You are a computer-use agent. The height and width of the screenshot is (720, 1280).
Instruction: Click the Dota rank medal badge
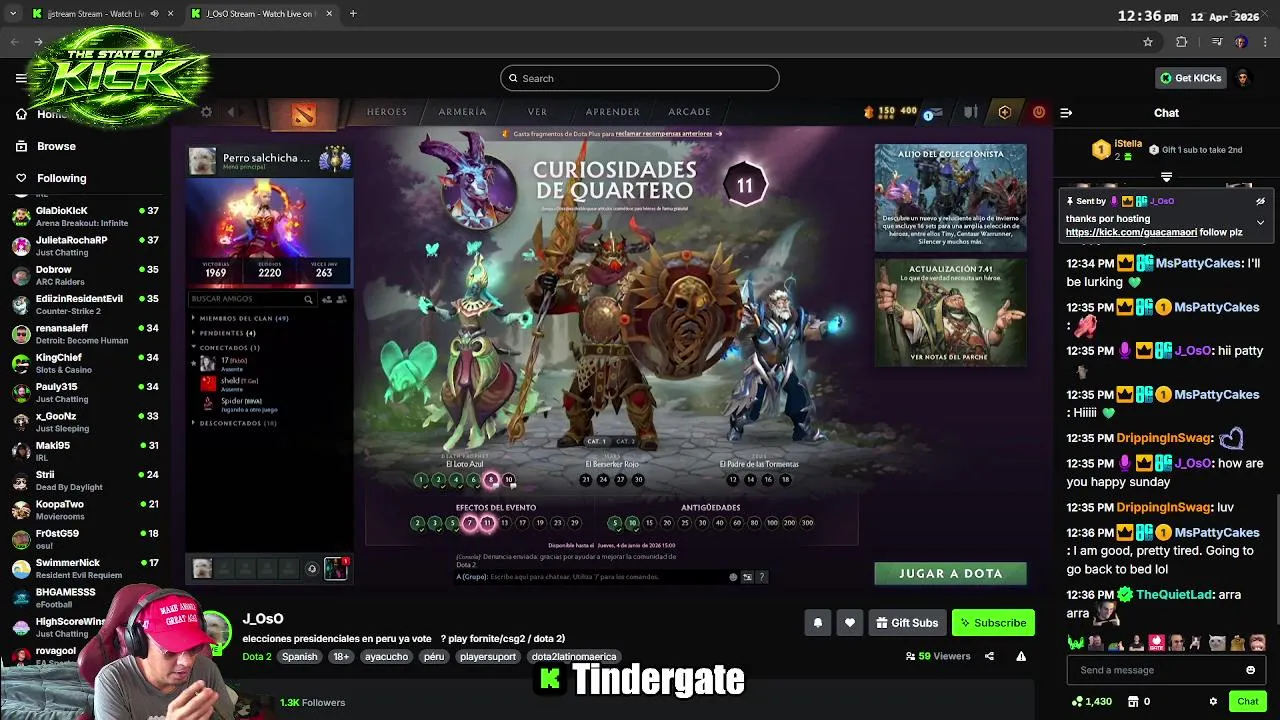(x=334, y=160)
